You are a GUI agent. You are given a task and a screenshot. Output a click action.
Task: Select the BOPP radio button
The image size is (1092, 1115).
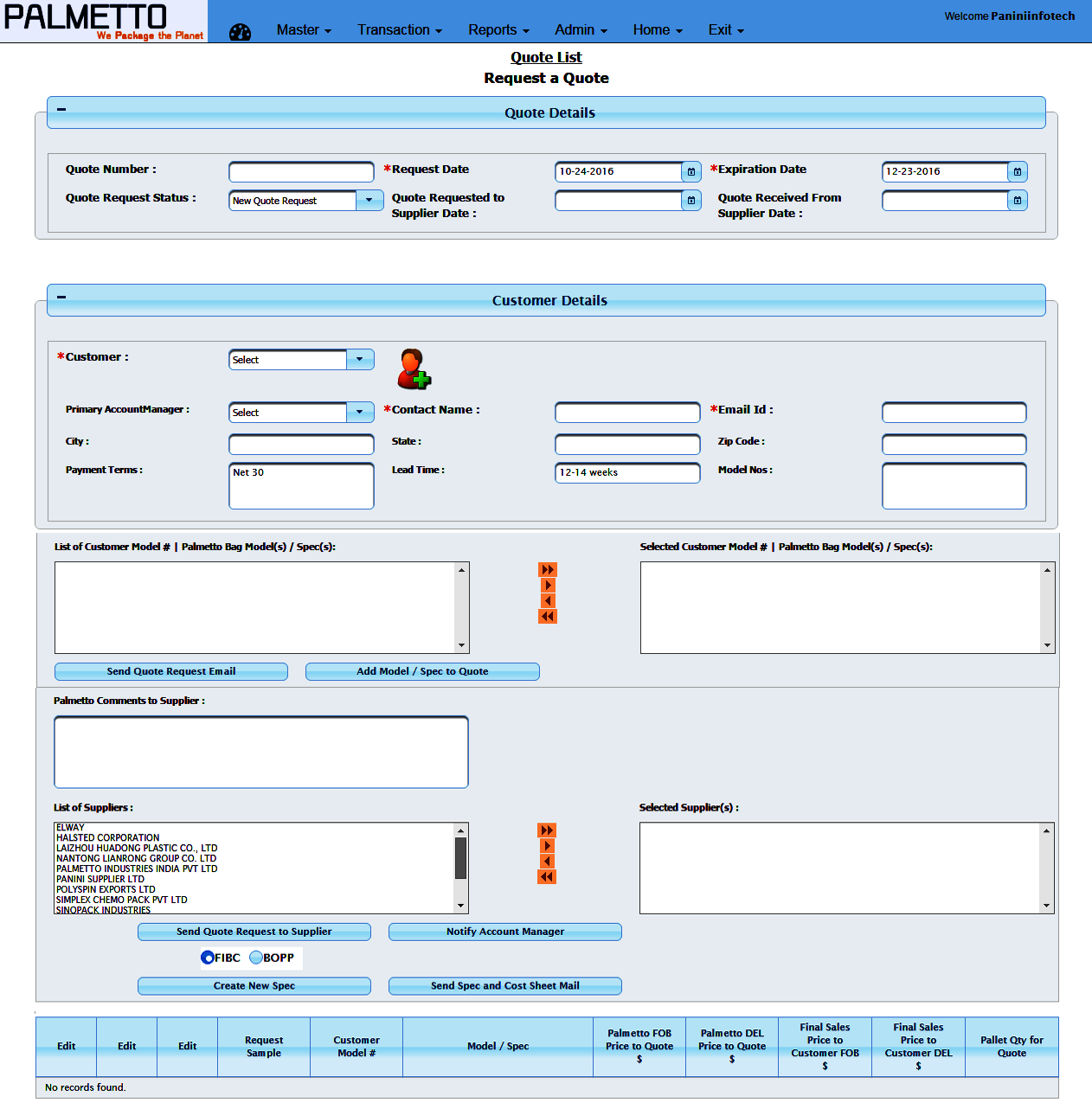(256, 958)
